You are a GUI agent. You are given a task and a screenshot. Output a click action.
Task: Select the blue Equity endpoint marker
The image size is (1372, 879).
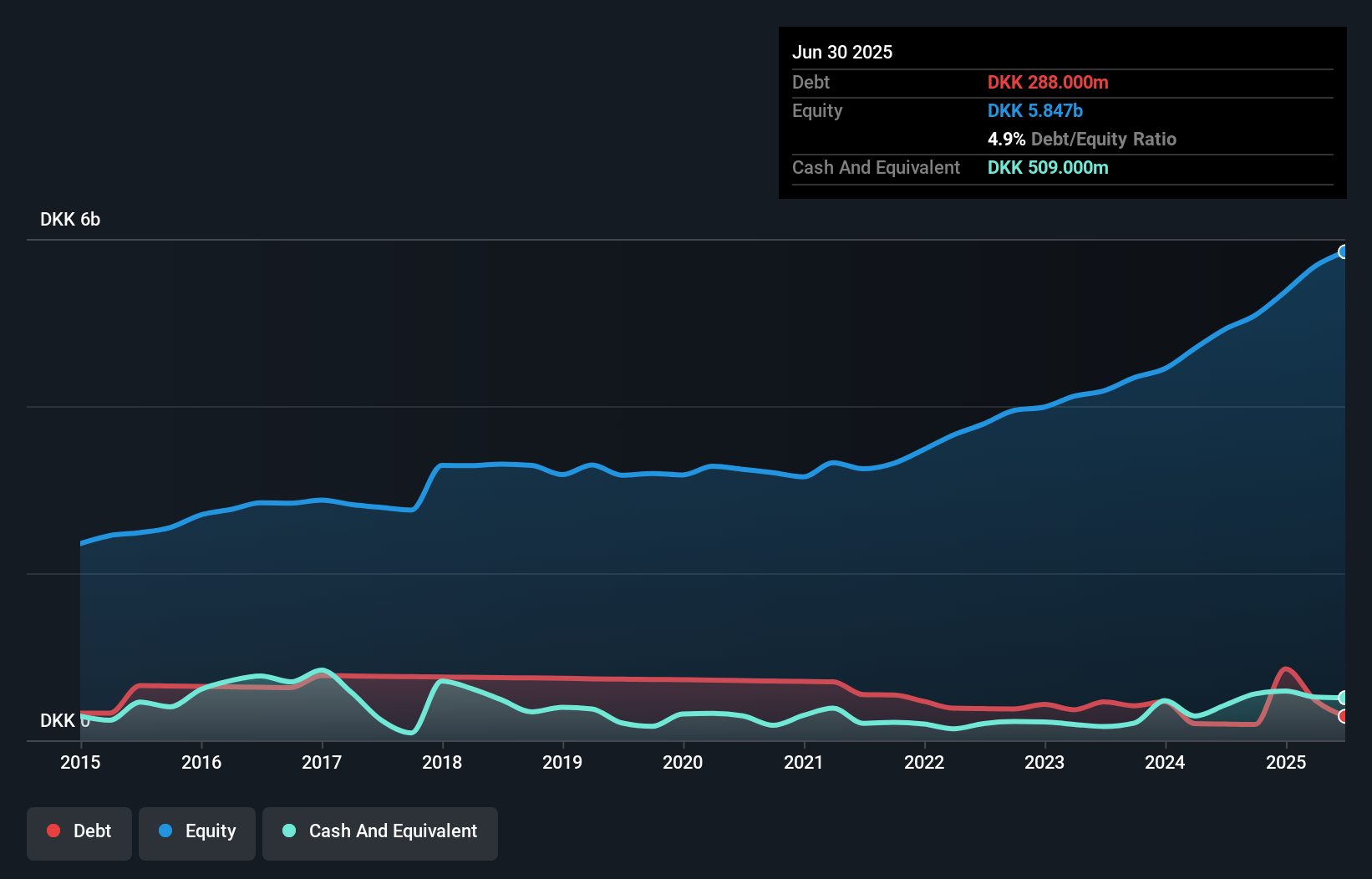click(1344, 252)
